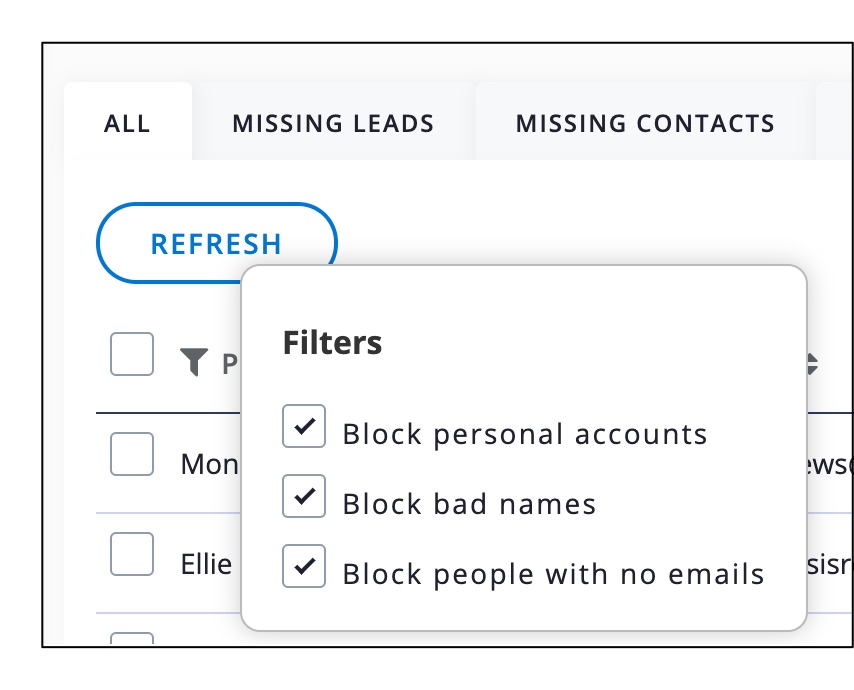Check the box next to Ellie
The height and width of the screenshot is (690, 854).
132,554
